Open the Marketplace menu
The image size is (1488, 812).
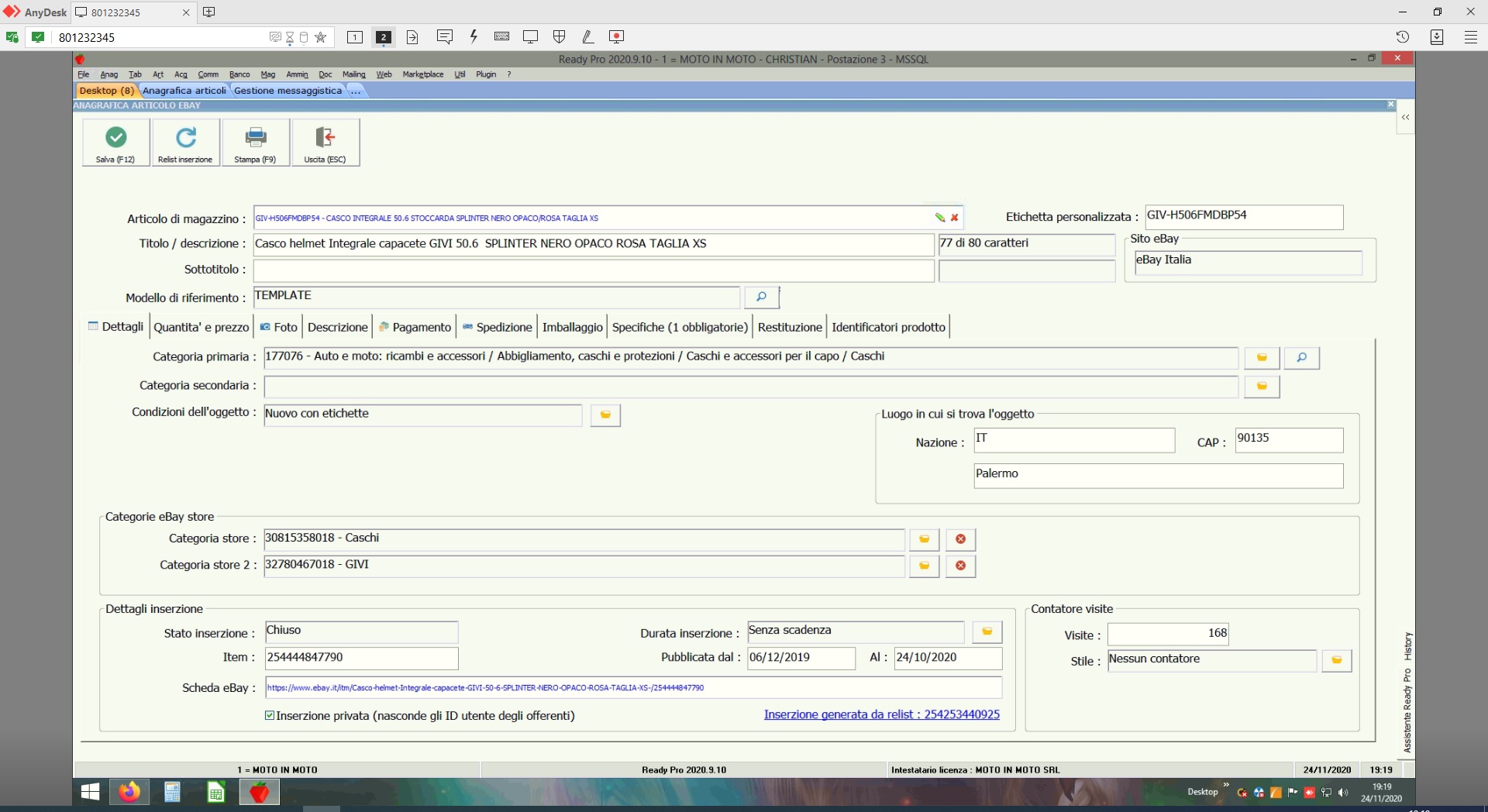click(423, 74)
